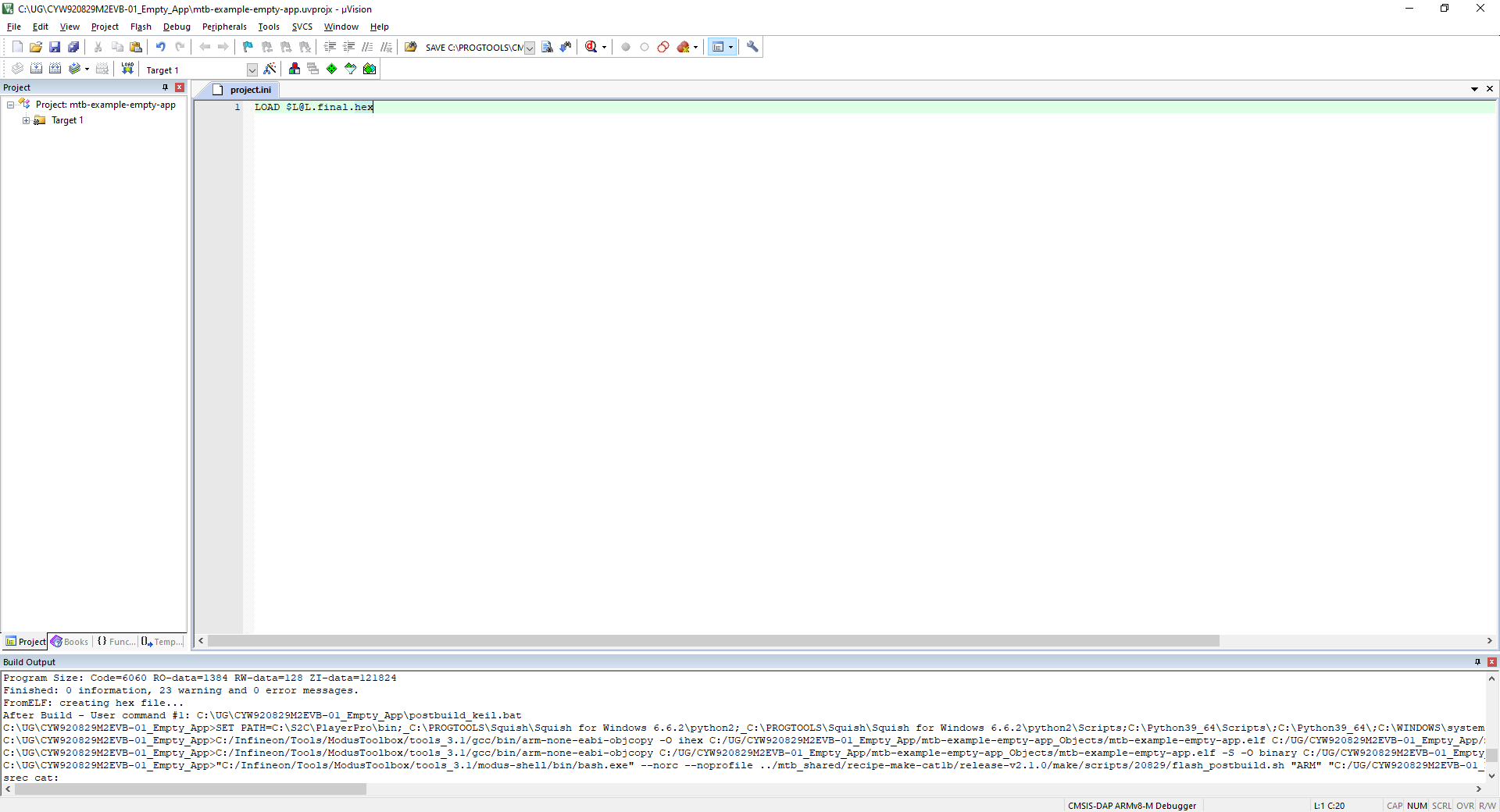This screenshot has width=1500, height=812.
Task: Close the project.ini editor tab
Action: [1490, 89]
